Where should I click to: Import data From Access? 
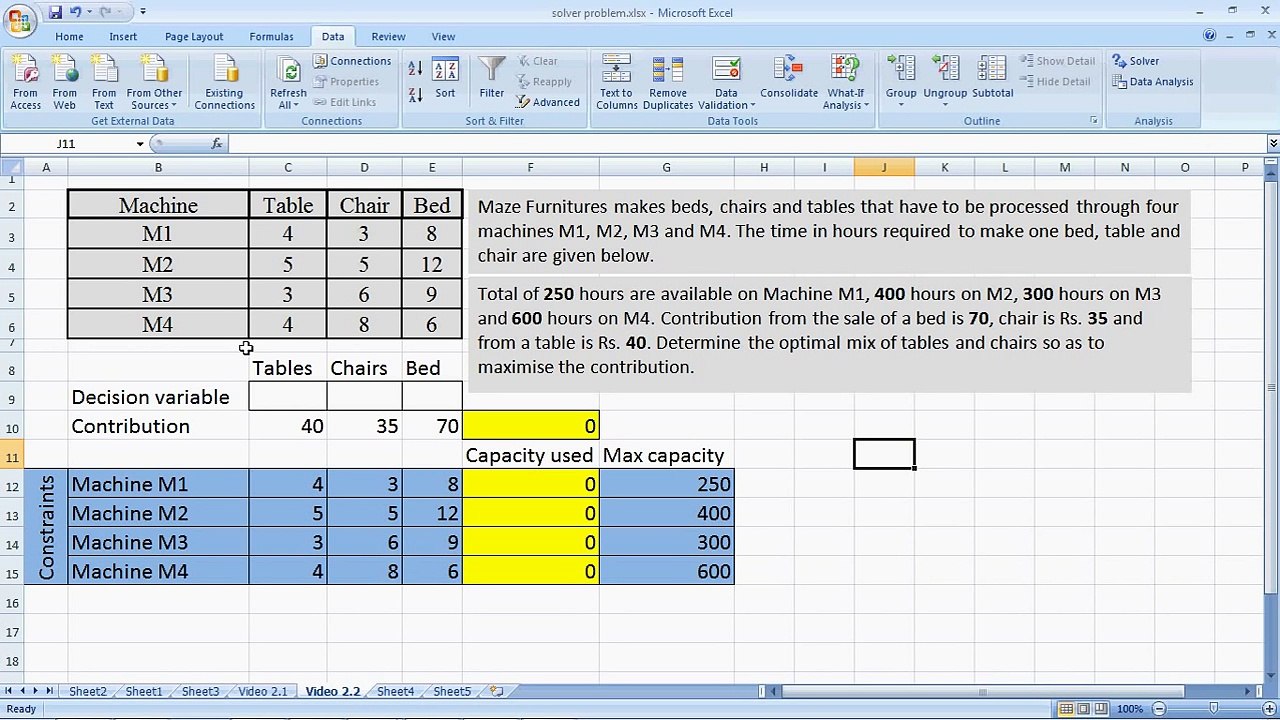[25, 84]
